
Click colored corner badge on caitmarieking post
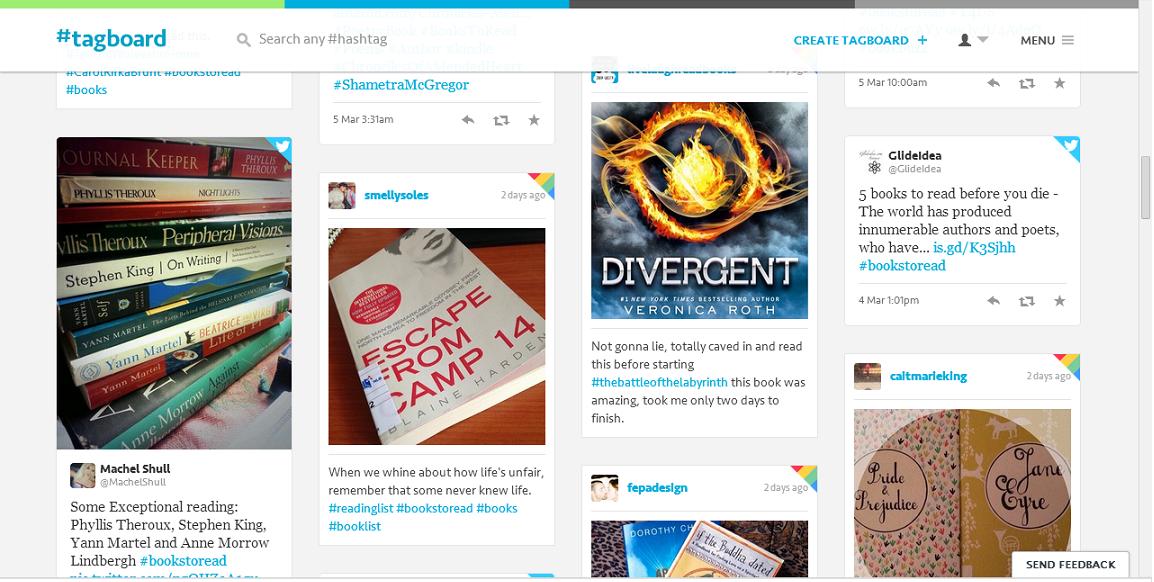1070,363
